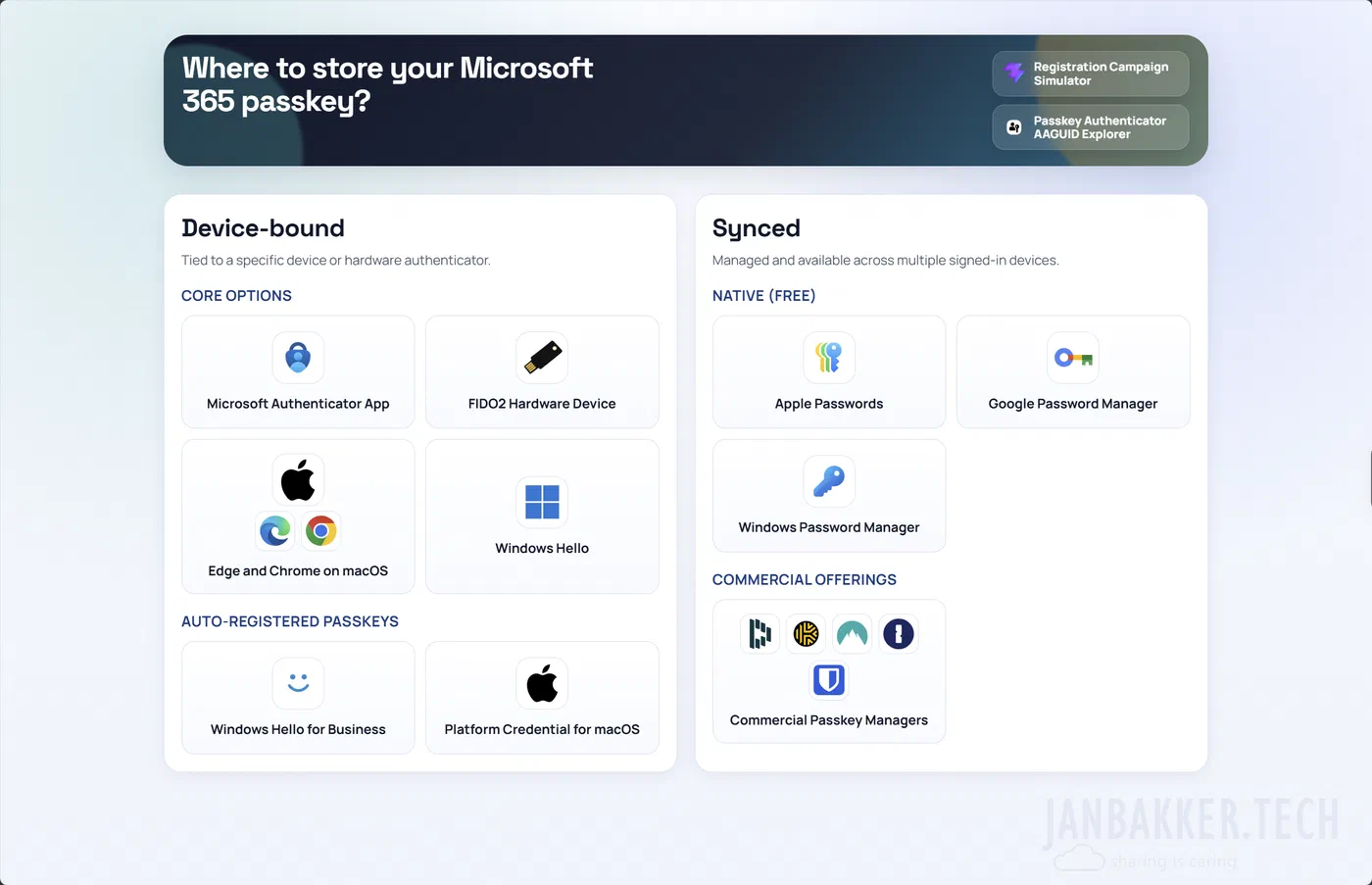The height and width of the screenshot is (885, 1372).
Task: Click the Device-bound heading
Action: click(263, 228)
